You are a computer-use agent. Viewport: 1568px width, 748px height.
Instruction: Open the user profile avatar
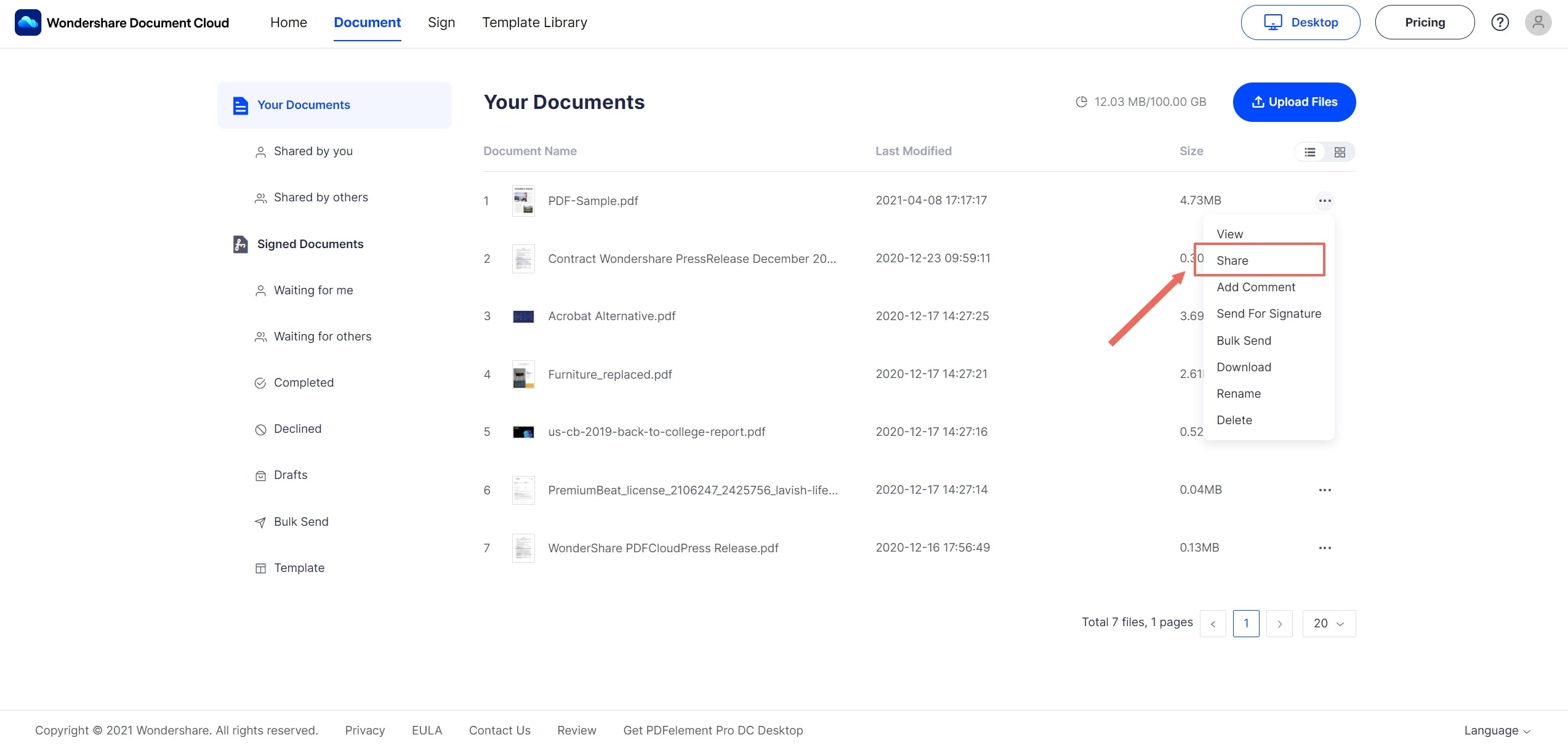tap(1538, 22)
